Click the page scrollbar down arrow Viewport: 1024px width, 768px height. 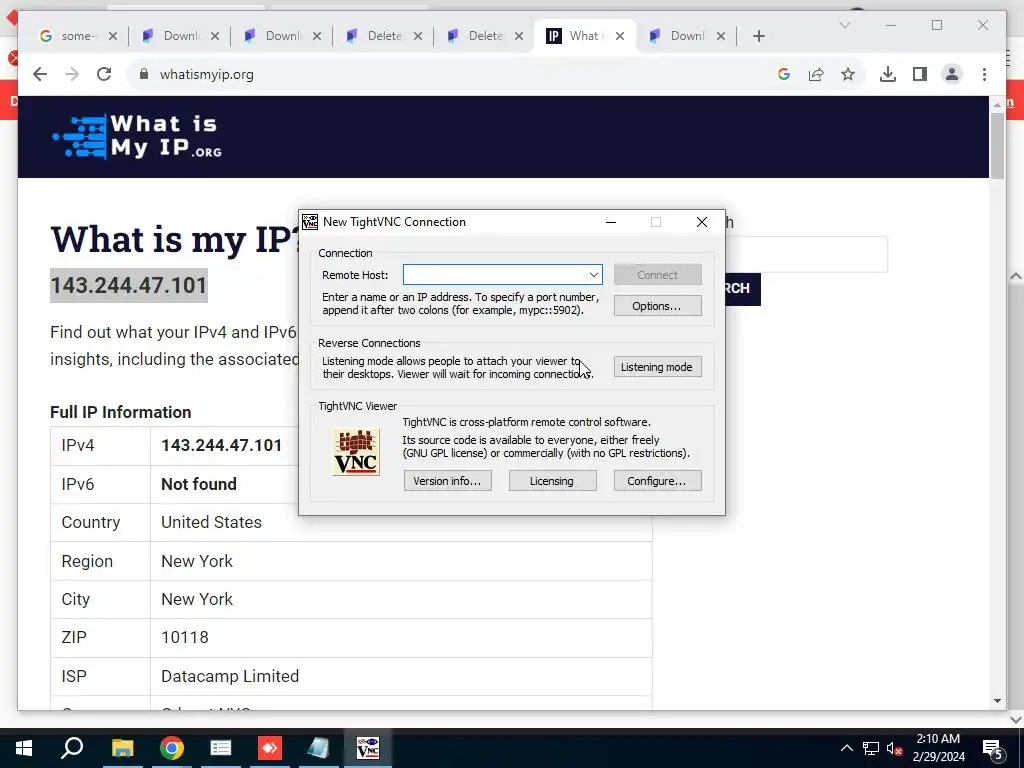[997, 701]
